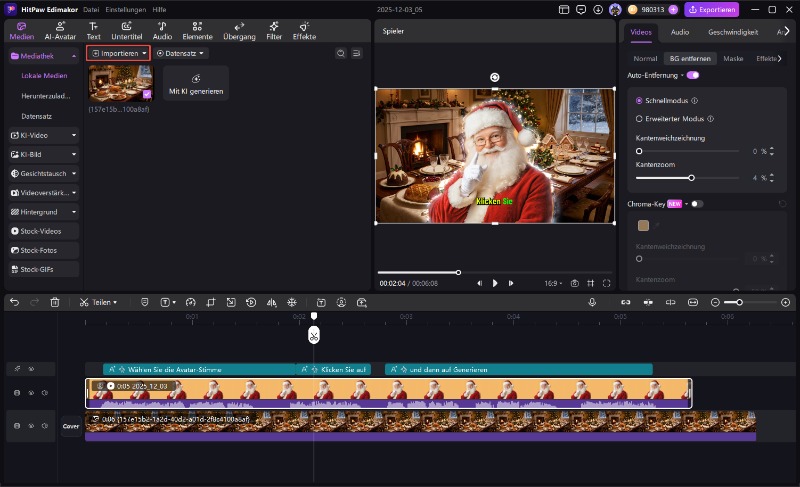Viewport: 800px width, 487px height.
Task: Click the freeze frame snowflake icon
Action: [x=292, y=302]
